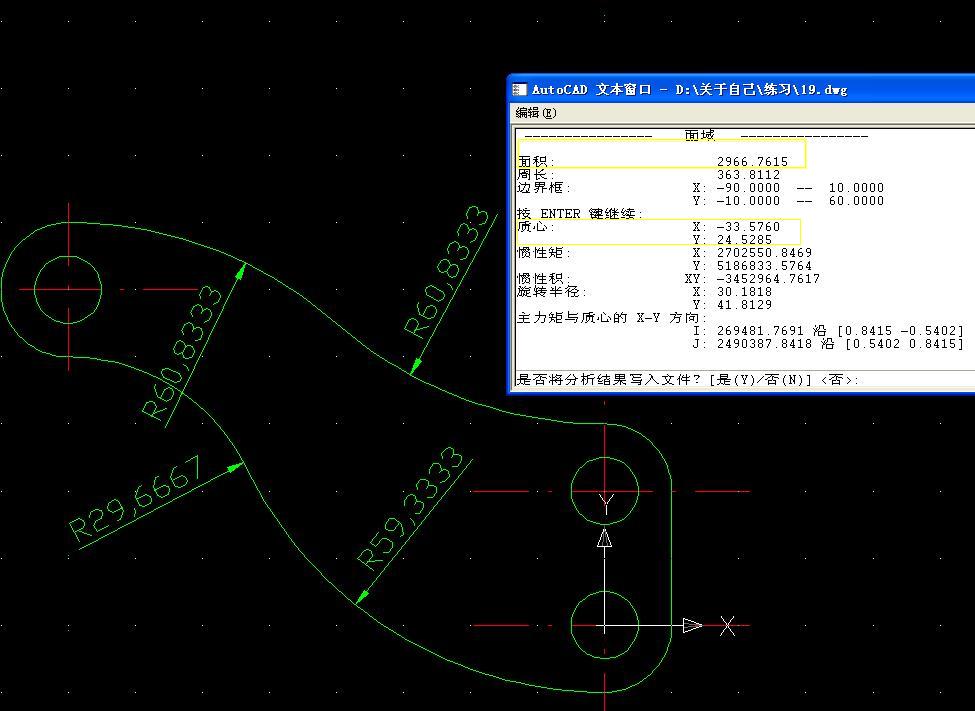Select the 周长 value 363.8112
975x711 pixels.
tap(748, 175)
